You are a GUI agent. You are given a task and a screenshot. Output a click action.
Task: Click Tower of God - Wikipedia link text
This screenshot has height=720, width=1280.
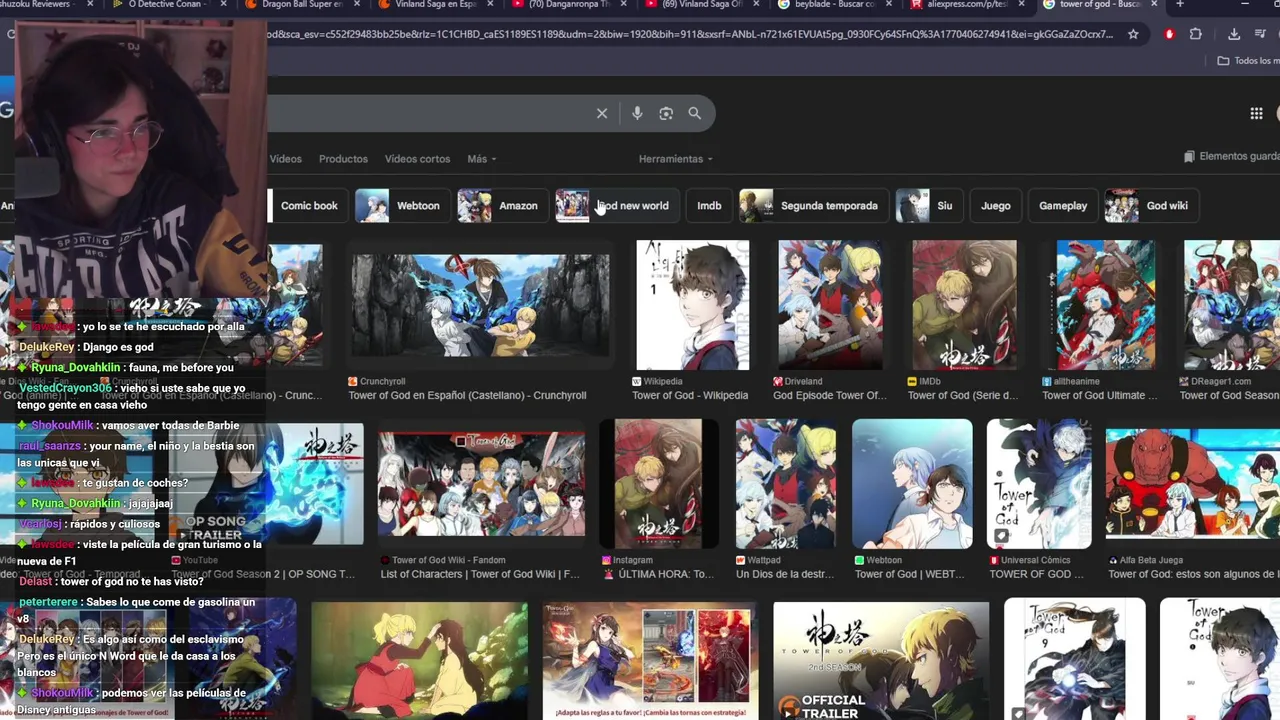pos(690,395)
